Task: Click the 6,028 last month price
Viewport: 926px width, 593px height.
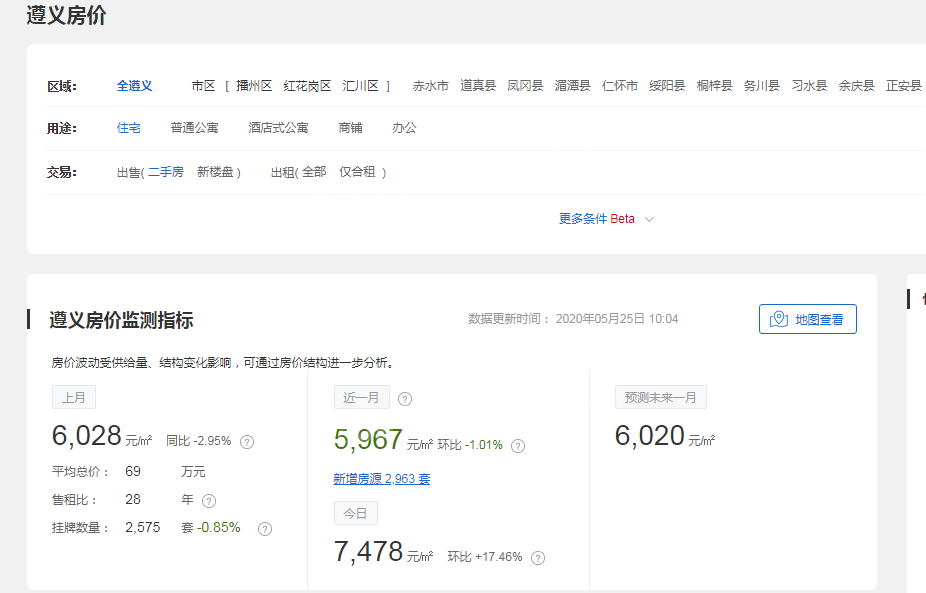Action: click(86, 436)
